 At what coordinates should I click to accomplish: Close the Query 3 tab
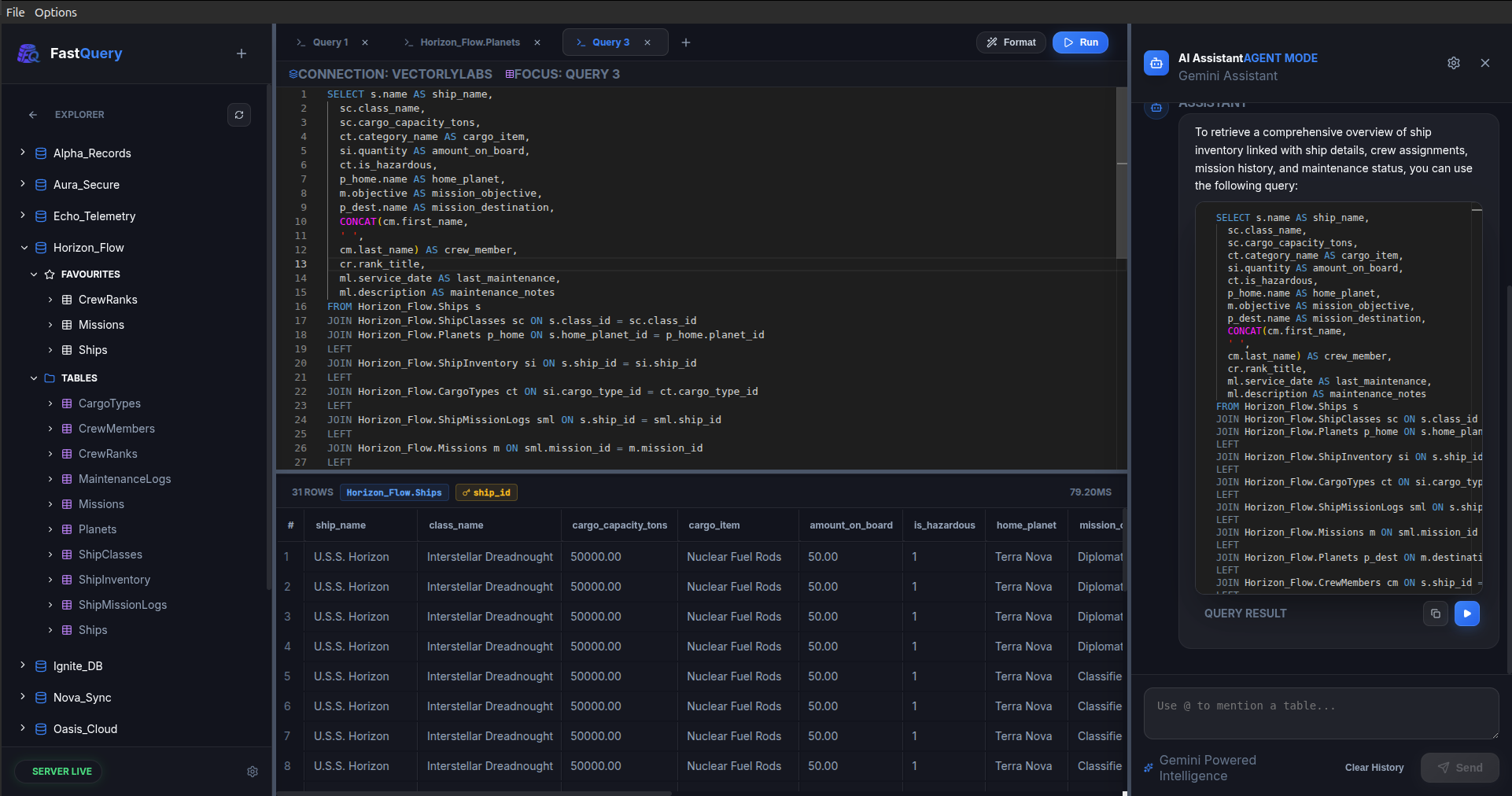(x=647, y=42)
